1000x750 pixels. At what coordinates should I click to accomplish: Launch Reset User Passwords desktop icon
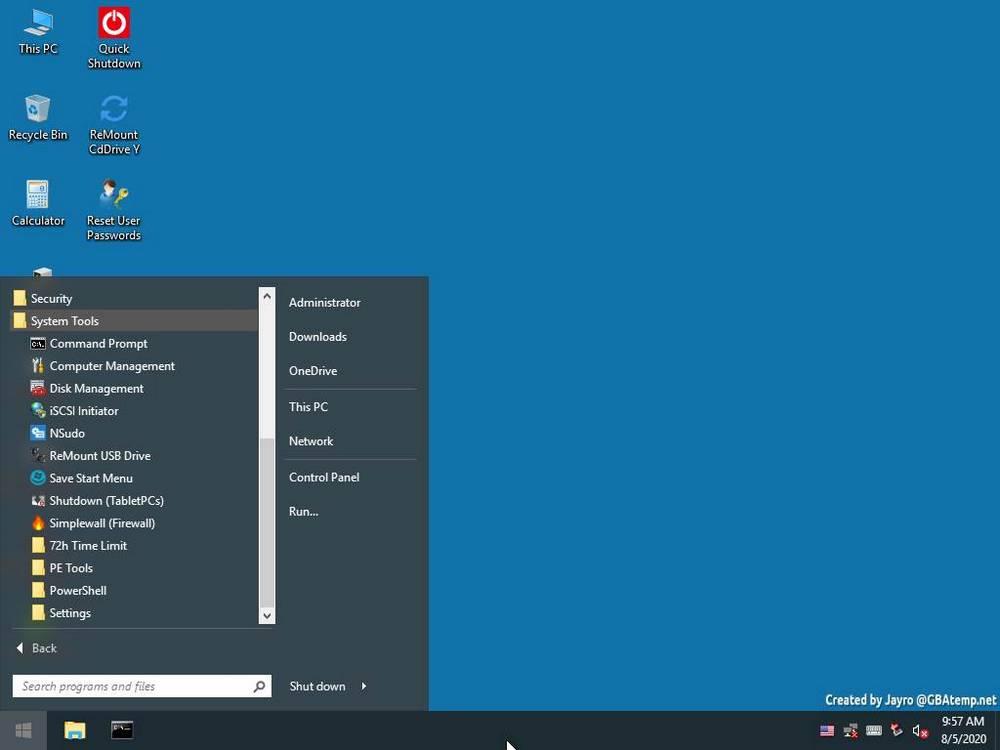114,196
